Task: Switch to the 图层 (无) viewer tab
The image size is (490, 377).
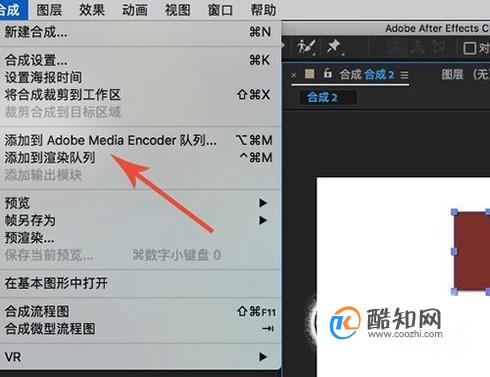Action: pyautogui.click(x=465, y=74)
